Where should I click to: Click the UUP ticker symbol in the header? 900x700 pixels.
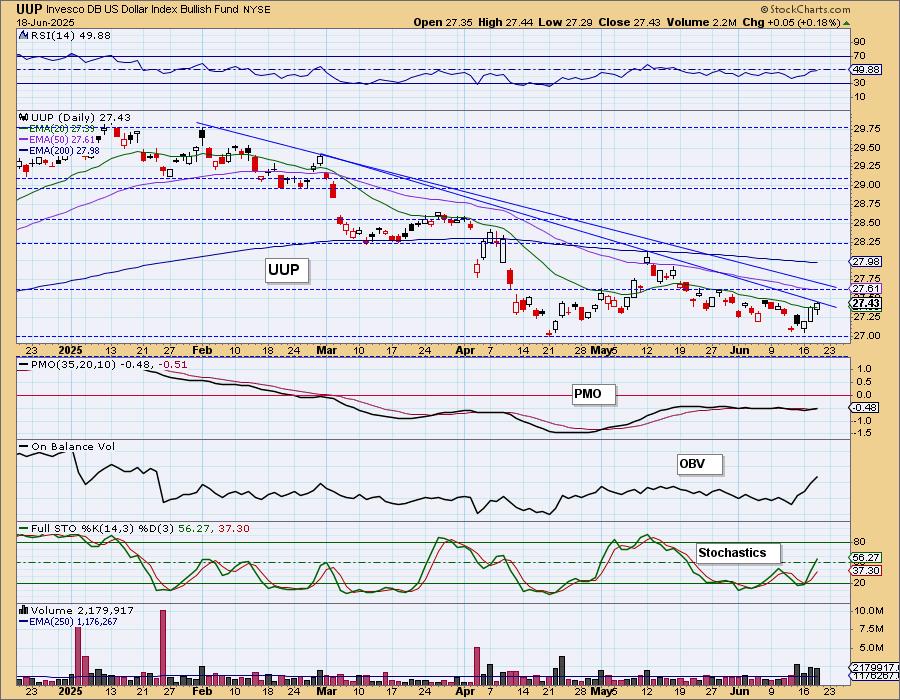[x=29, y=9]
